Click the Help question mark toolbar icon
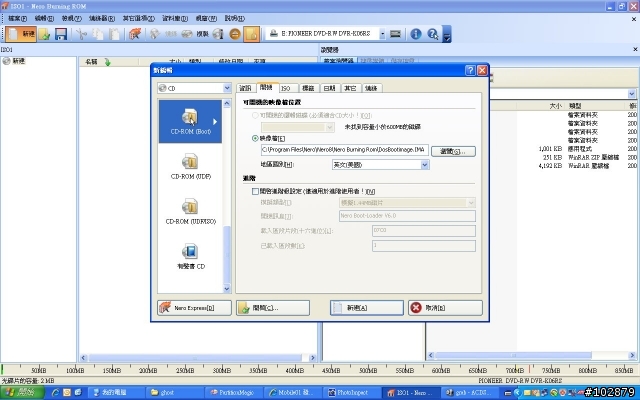 click(432, 34)
